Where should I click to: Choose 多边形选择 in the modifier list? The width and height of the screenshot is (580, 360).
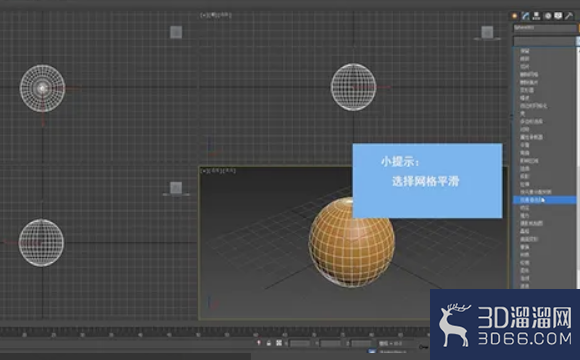tap(531, 121)
